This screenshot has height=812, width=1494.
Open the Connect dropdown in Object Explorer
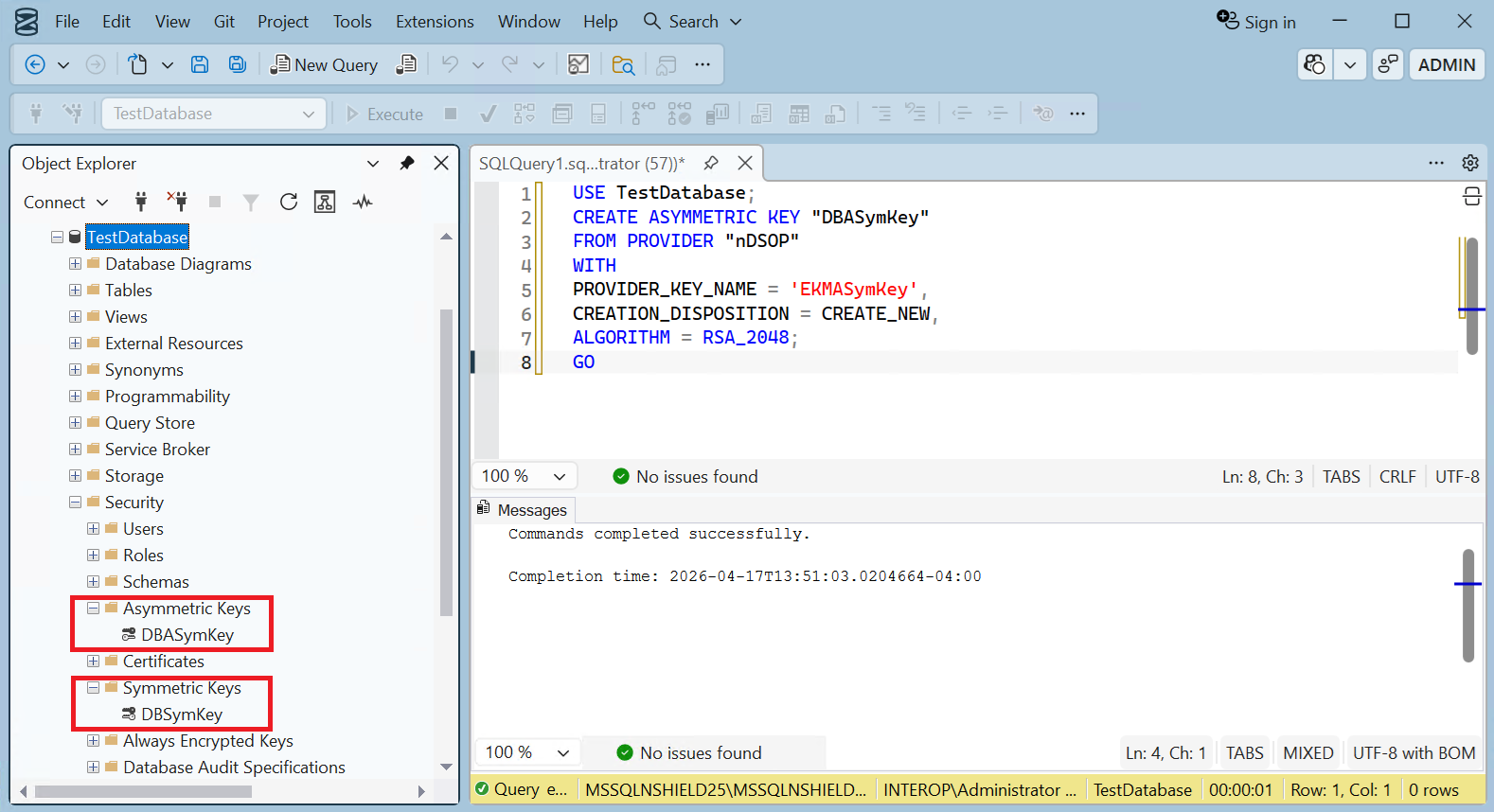point(66,203)
